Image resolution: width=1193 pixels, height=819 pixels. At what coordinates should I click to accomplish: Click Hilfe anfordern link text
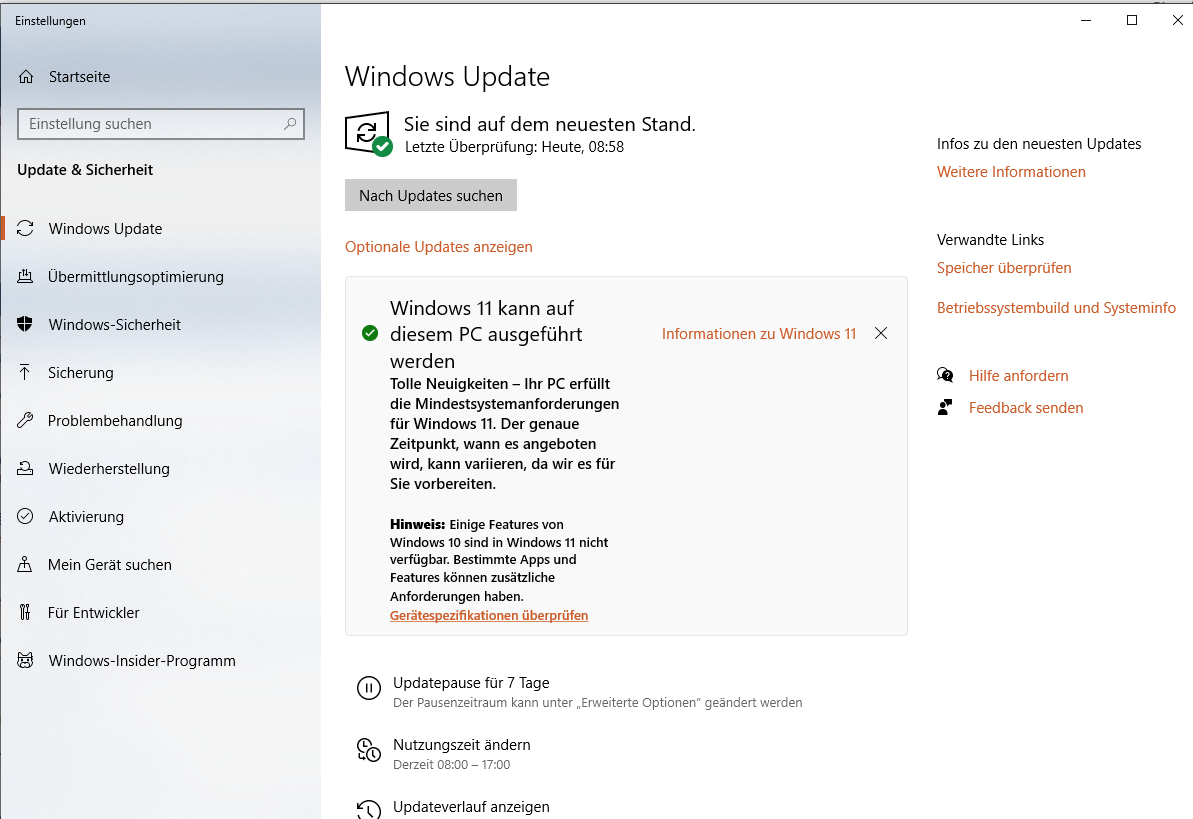pos(1018,375)
